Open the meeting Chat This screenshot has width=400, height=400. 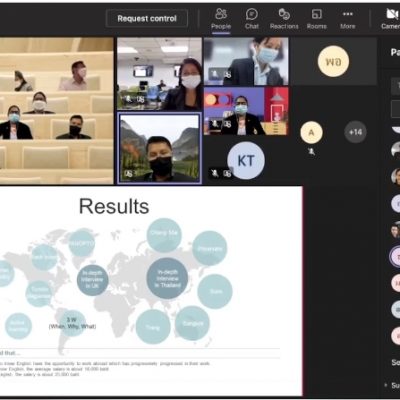pos(252,19)
